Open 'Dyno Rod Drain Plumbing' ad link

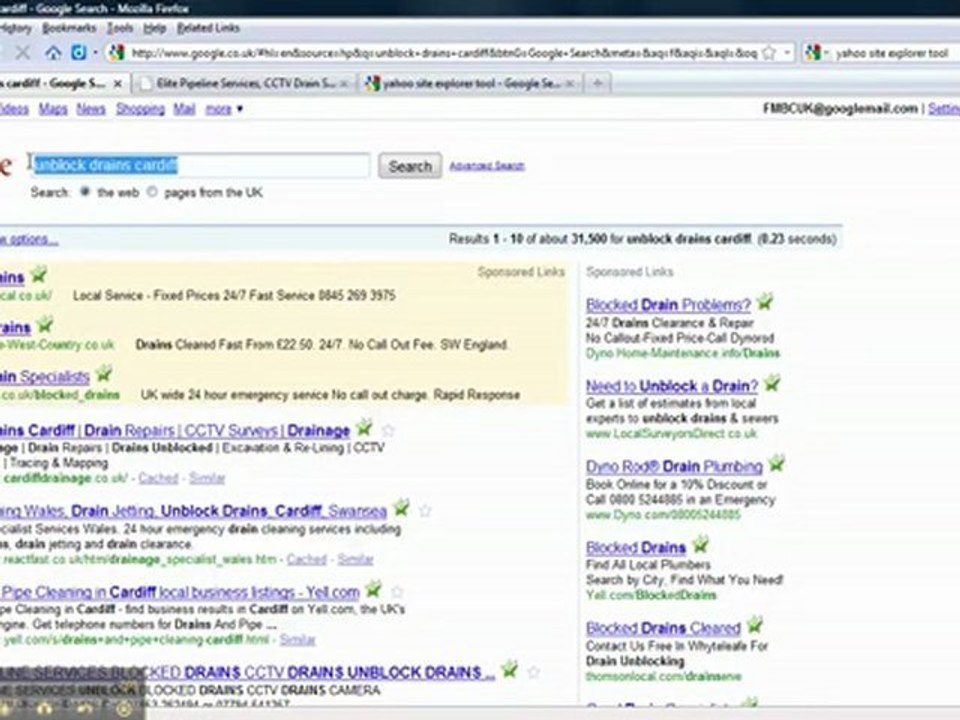click(x=674, y=467)
